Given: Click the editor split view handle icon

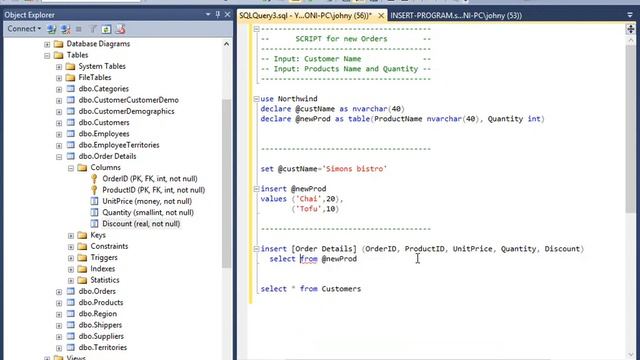Looking at the screenshot, I should [630, 29].
